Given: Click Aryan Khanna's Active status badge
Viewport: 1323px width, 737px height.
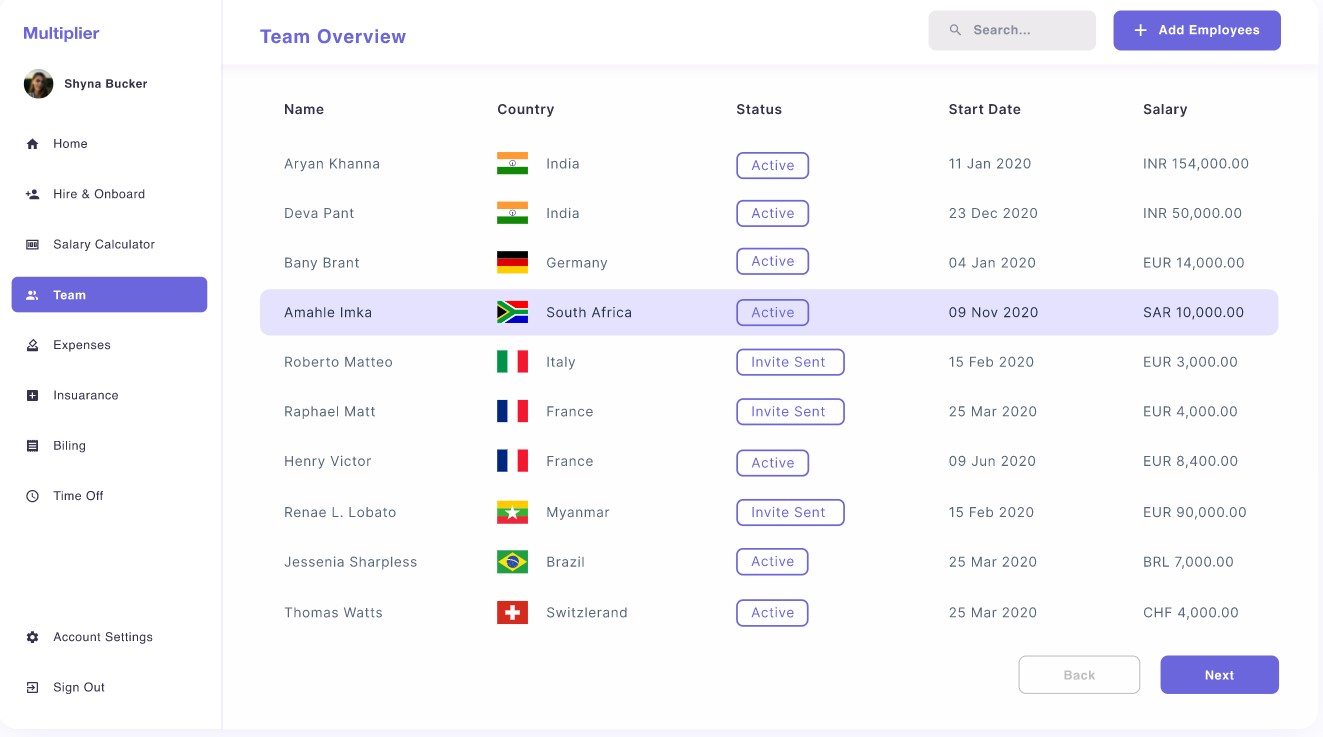Looking at the screenshot, I should tap(772, 165).
